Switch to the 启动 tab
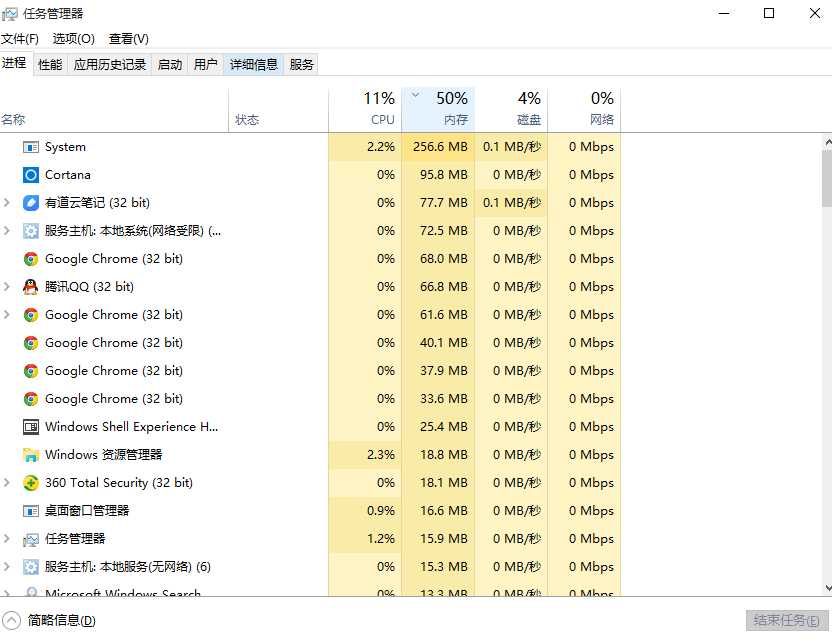 coord(170,65)
